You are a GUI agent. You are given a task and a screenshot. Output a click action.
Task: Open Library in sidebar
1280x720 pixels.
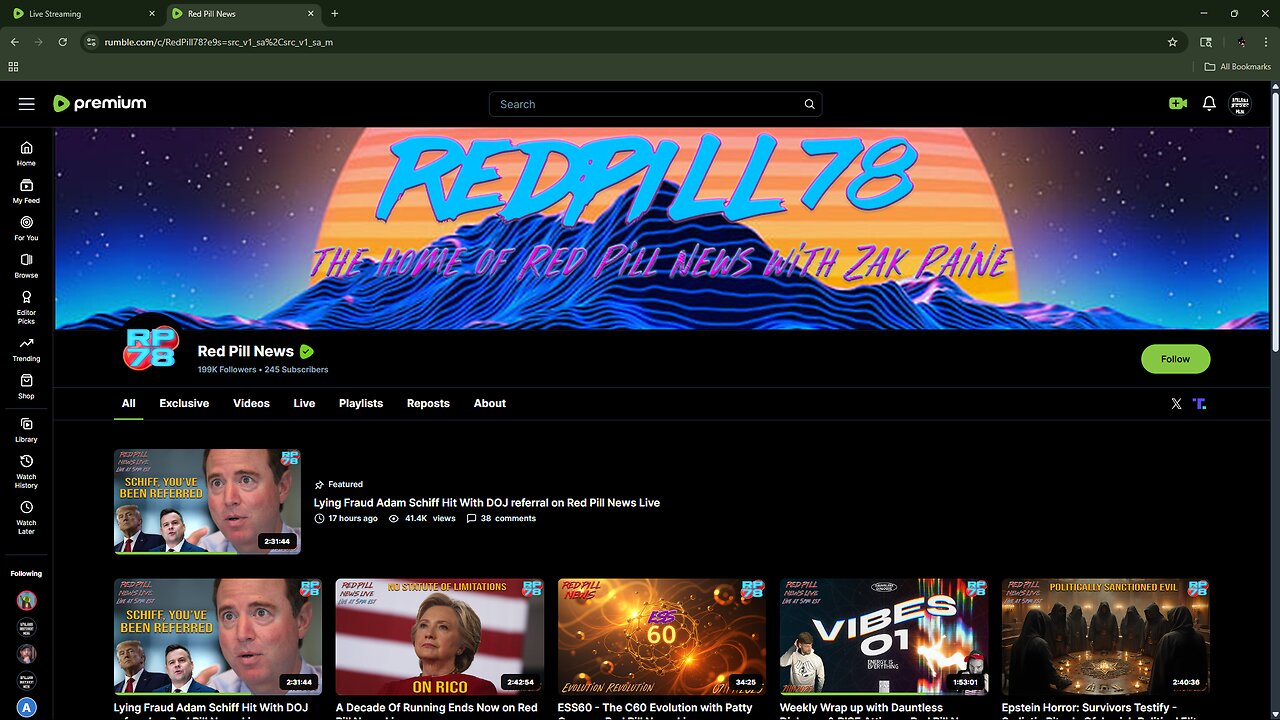click(26, 430)
